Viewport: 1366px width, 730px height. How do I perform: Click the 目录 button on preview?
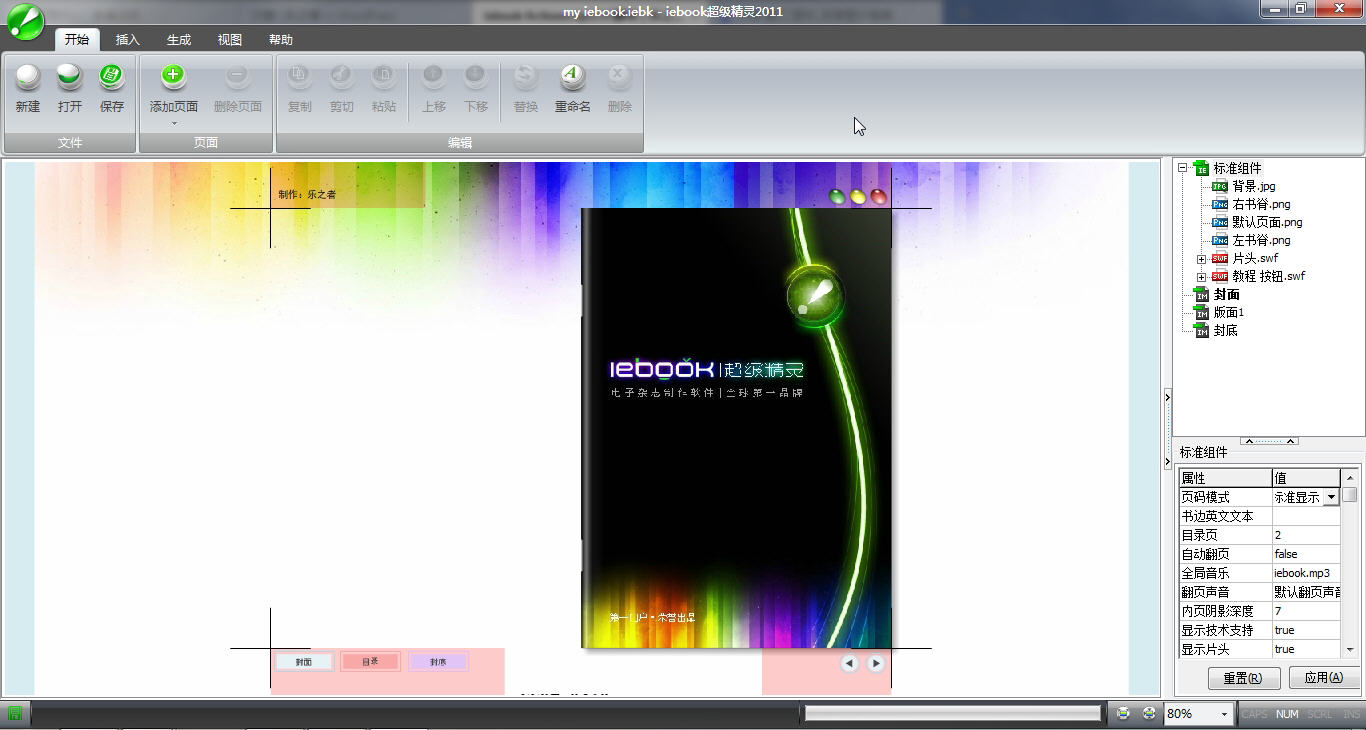370,662
